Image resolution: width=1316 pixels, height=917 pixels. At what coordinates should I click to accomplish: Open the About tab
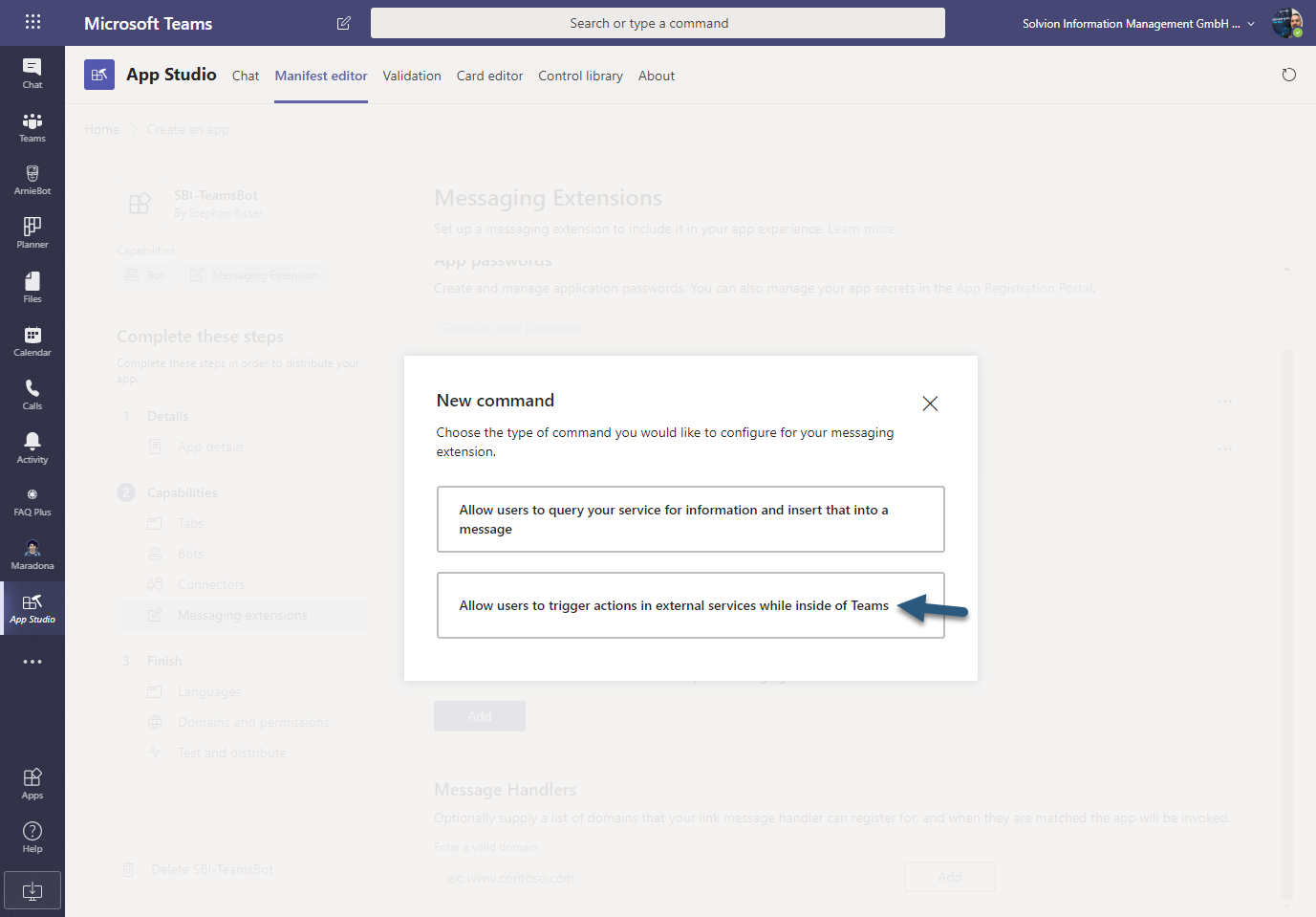pyautogui.click(x=657, y=76)
